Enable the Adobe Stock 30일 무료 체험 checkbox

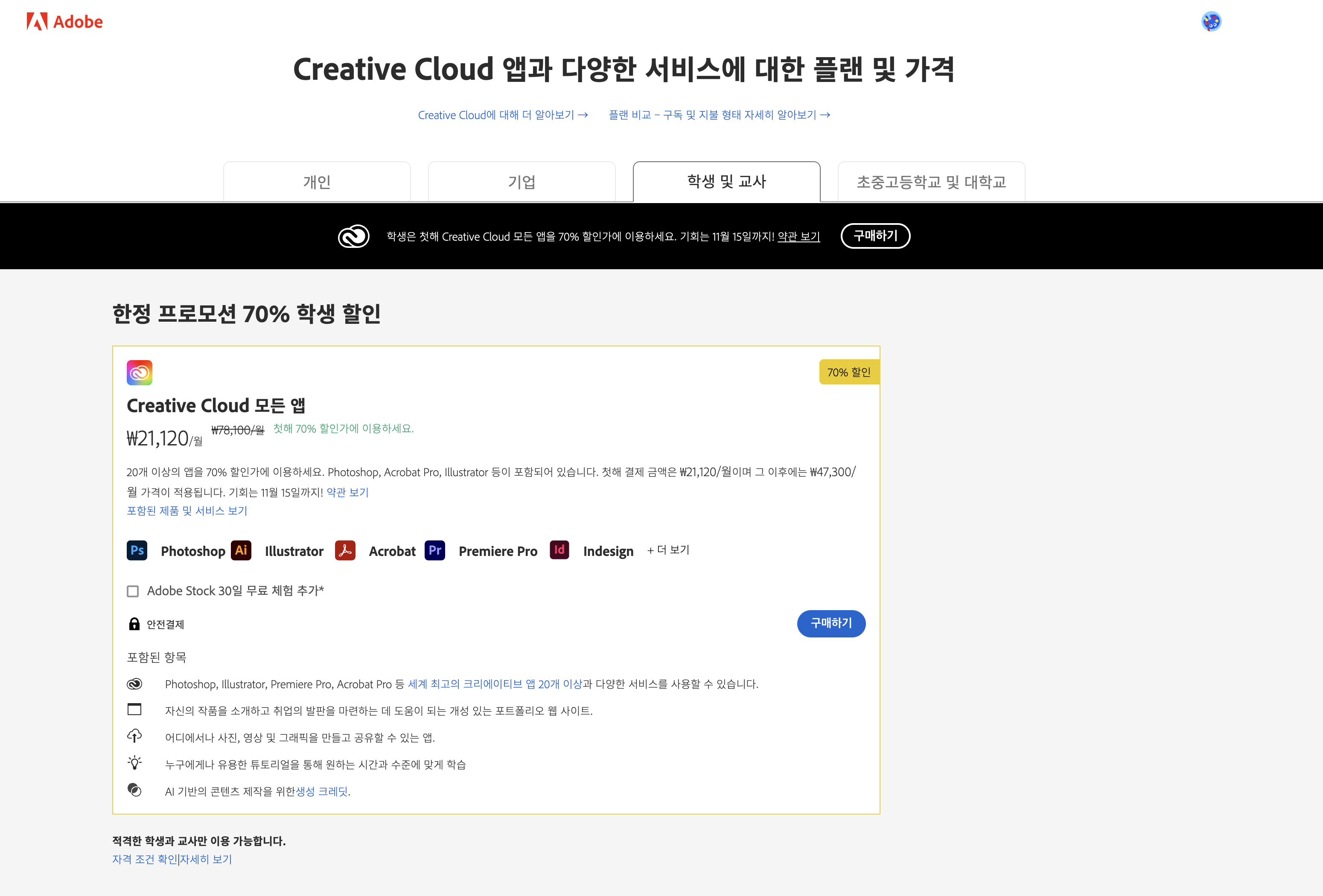(133, 591)
